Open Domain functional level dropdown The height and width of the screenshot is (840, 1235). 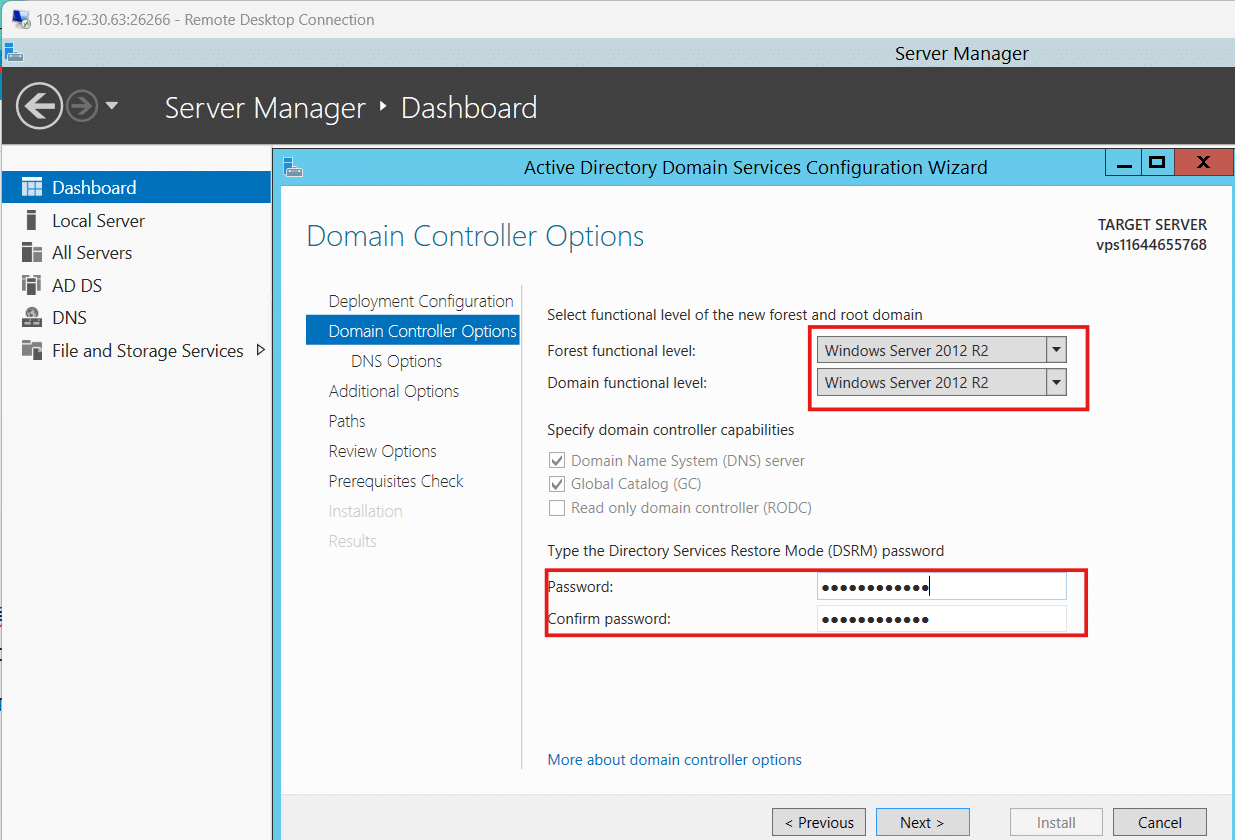point(1055,382)
